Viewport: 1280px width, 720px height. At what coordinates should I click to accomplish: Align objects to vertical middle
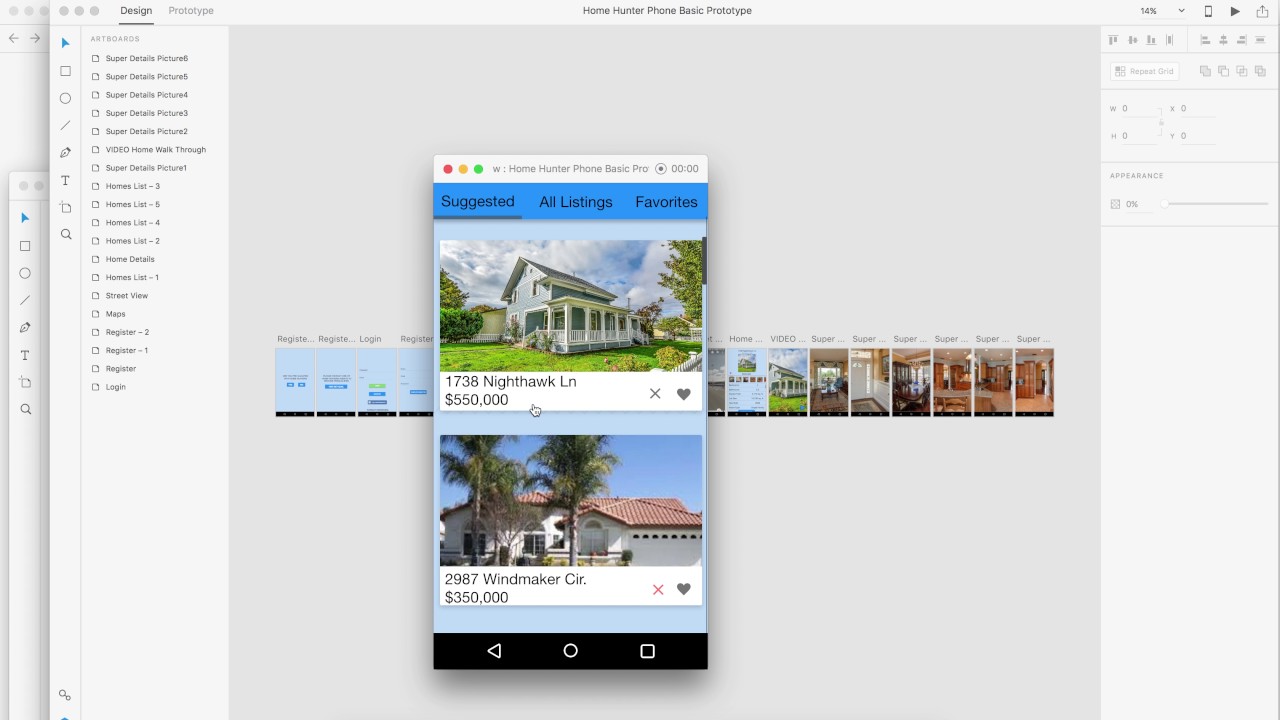1133,40
